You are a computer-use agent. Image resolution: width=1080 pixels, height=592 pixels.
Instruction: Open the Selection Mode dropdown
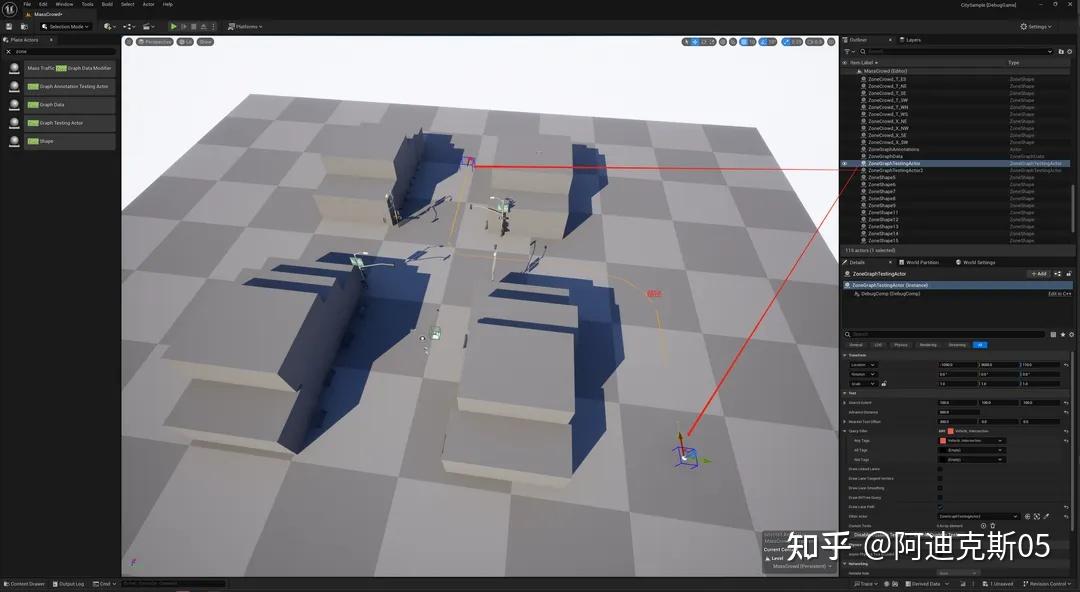[x=65, y=26]
